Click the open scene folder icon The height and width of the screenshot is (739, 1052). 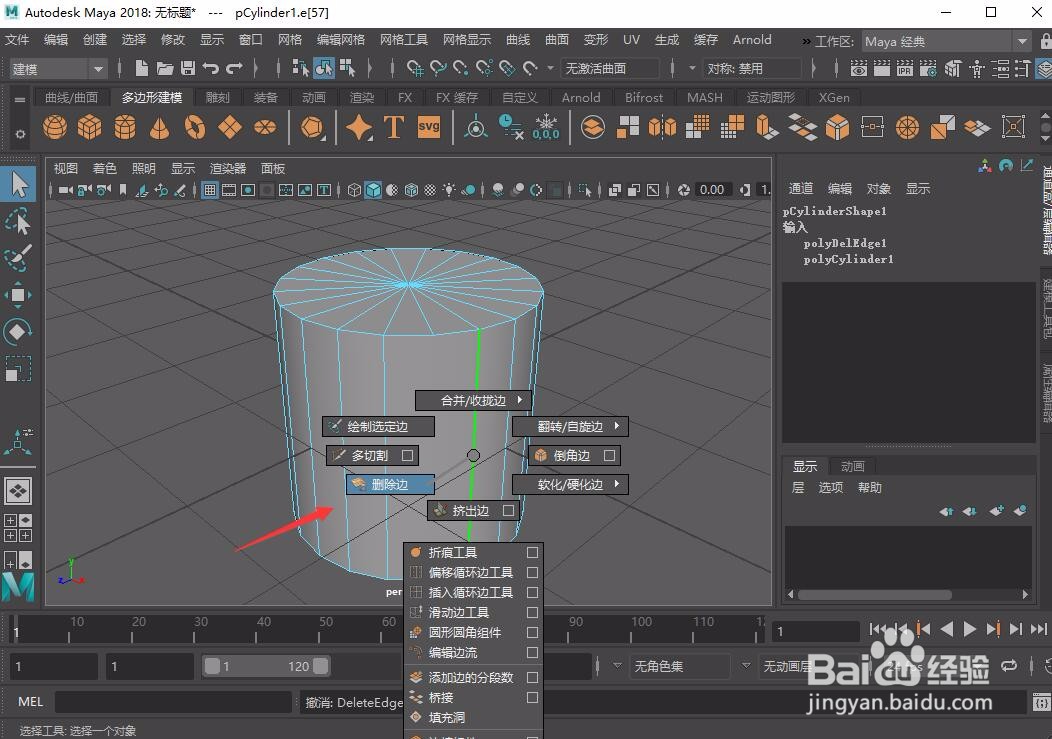point(165,68)
